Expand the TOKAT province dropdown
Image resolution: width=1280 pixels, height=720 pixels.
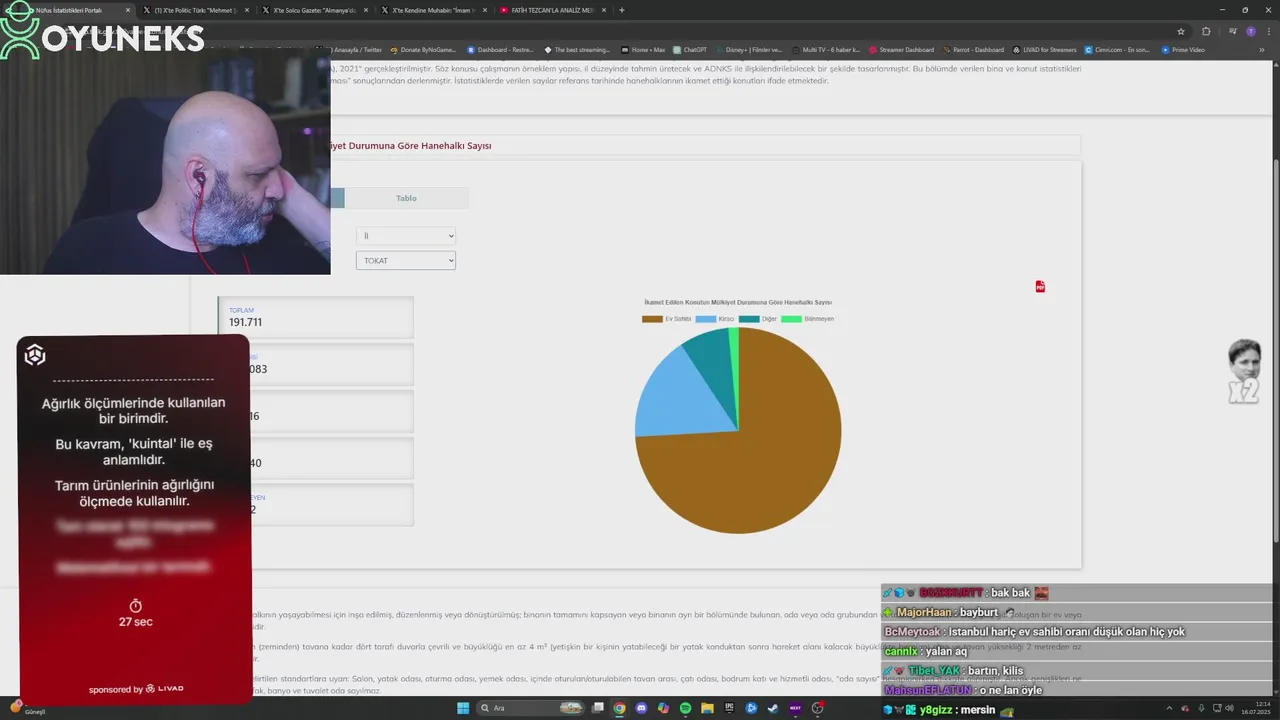(406, 260)
